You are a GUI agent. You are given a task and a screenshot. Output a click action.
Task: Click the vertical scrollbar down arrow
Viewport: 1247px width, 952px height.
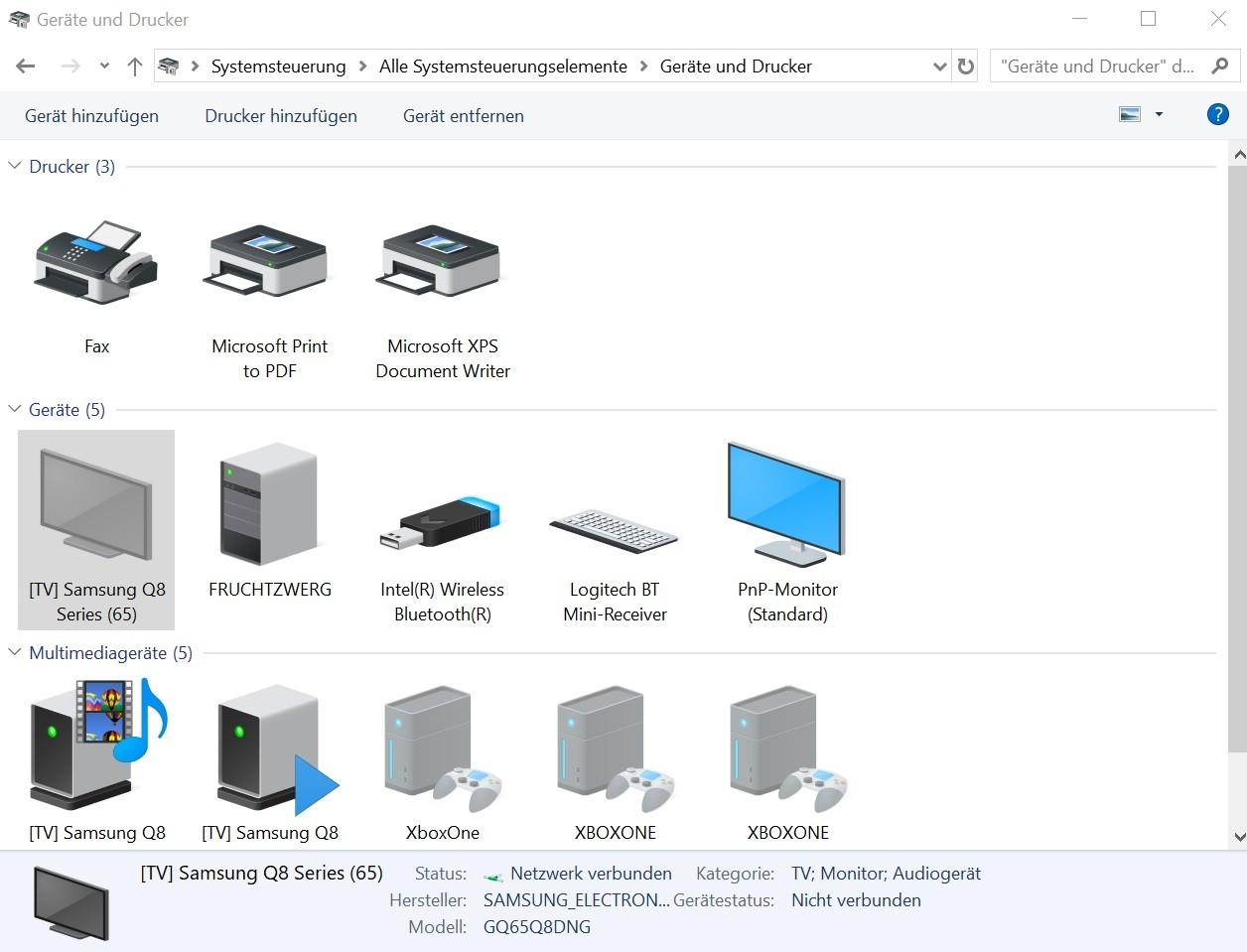tap(1238, 837)
